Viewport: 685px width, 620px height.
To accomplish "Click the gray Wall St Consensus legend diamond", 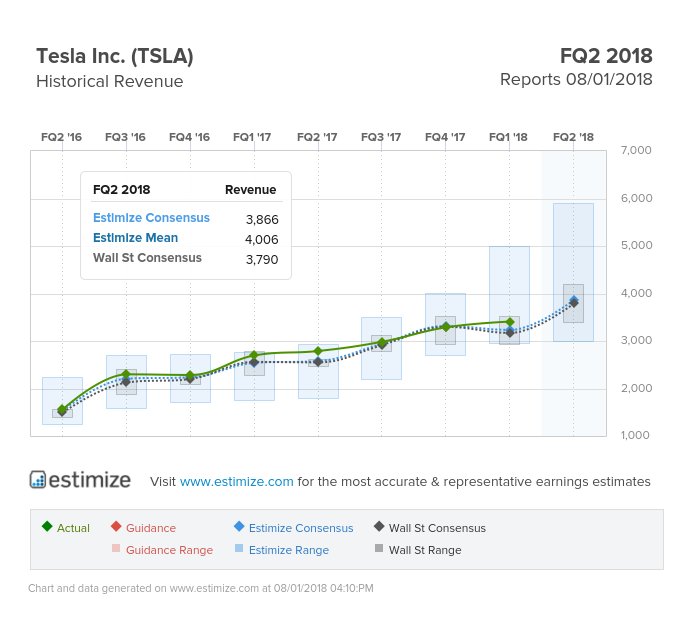I will pos(379,526).
